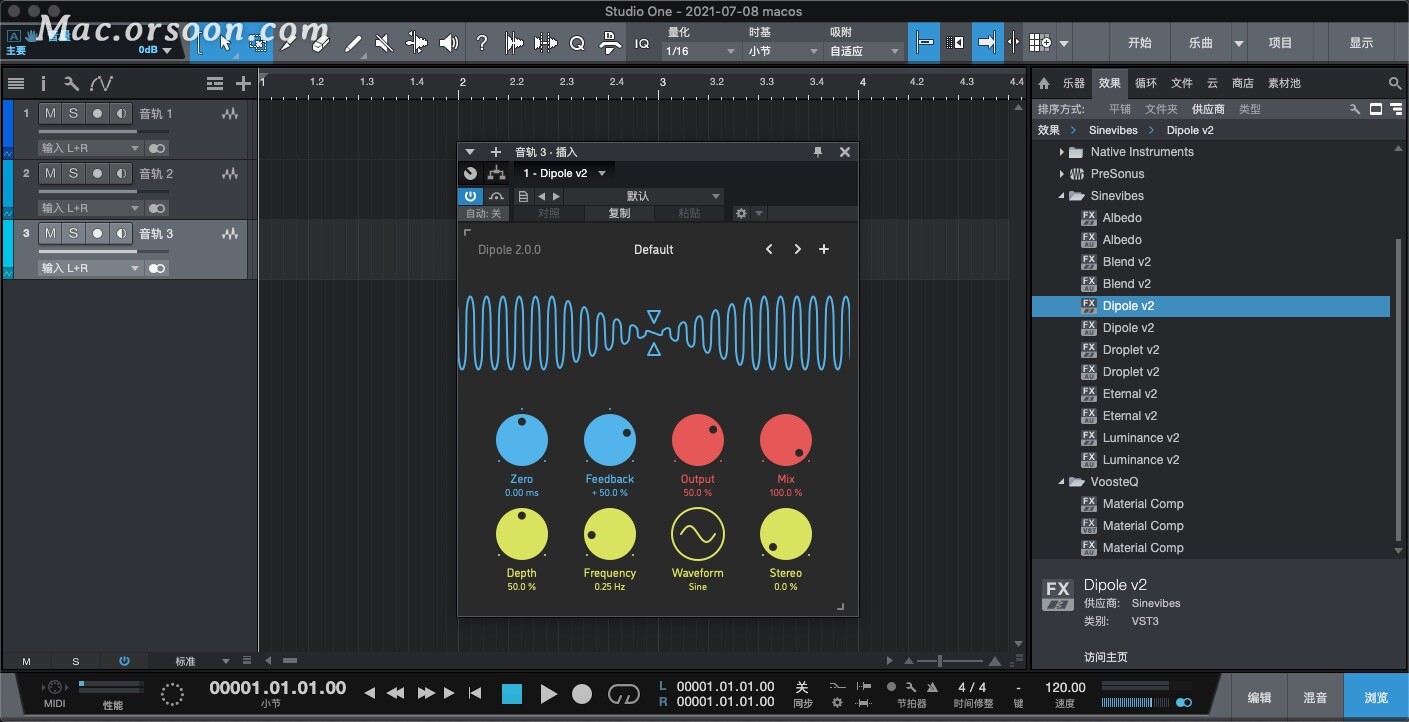
Task: Mute track 音轨 1
Action: (51, 114)
